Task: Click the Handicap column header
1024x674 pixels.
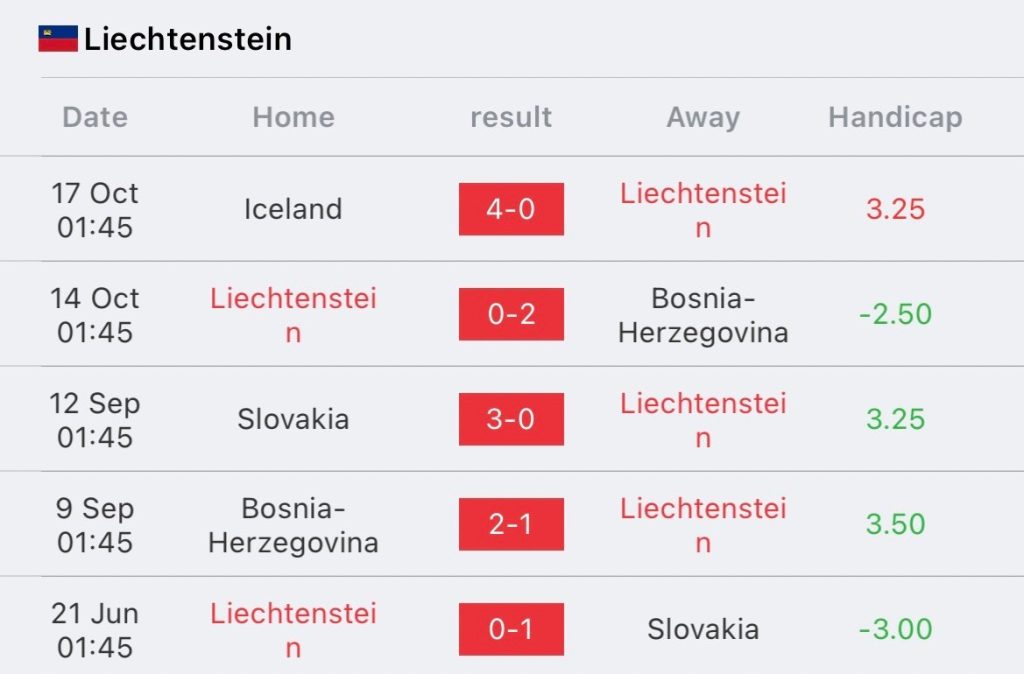Action: tap(895, 118)
